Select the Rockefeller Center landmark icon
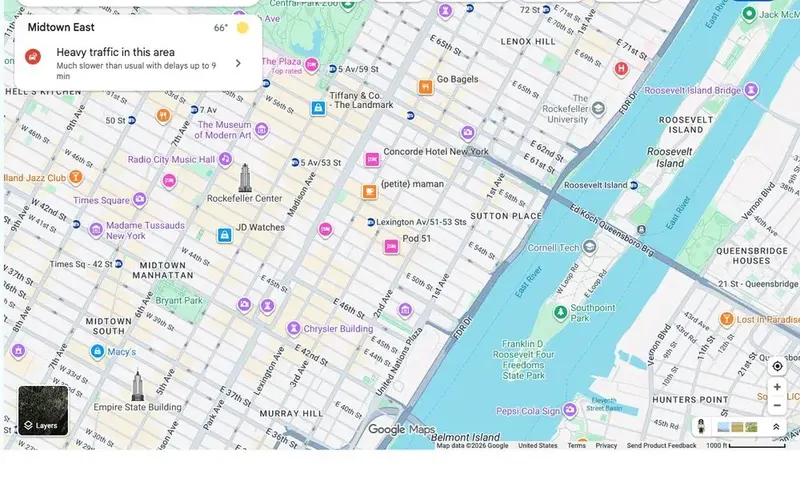 pos(245,178)
